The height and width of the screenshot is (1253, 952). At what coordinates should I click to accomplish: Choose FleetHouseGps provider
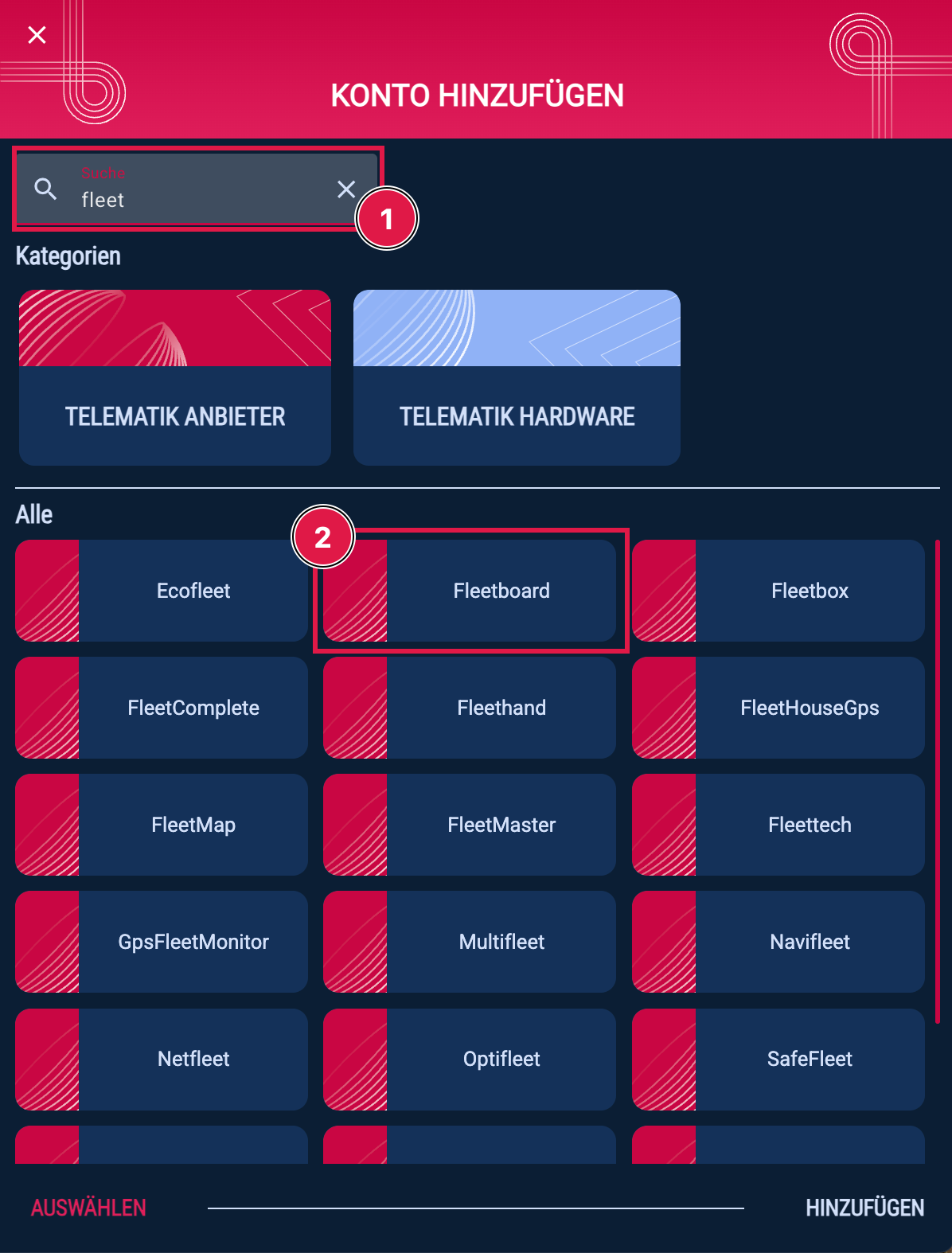[x=809, y=708]
